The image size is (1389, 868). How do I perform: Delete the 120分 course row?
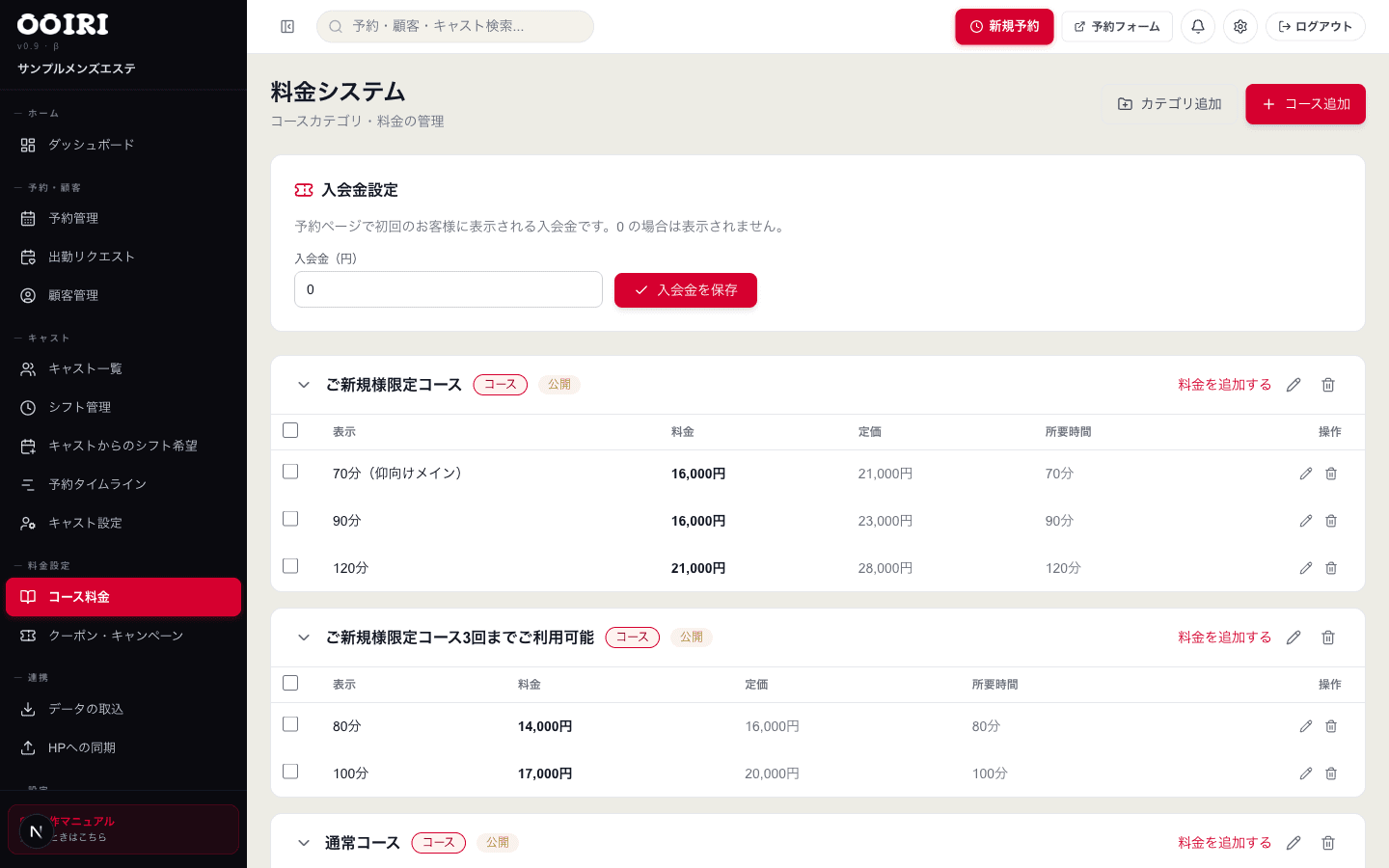tap(1331, 568)
